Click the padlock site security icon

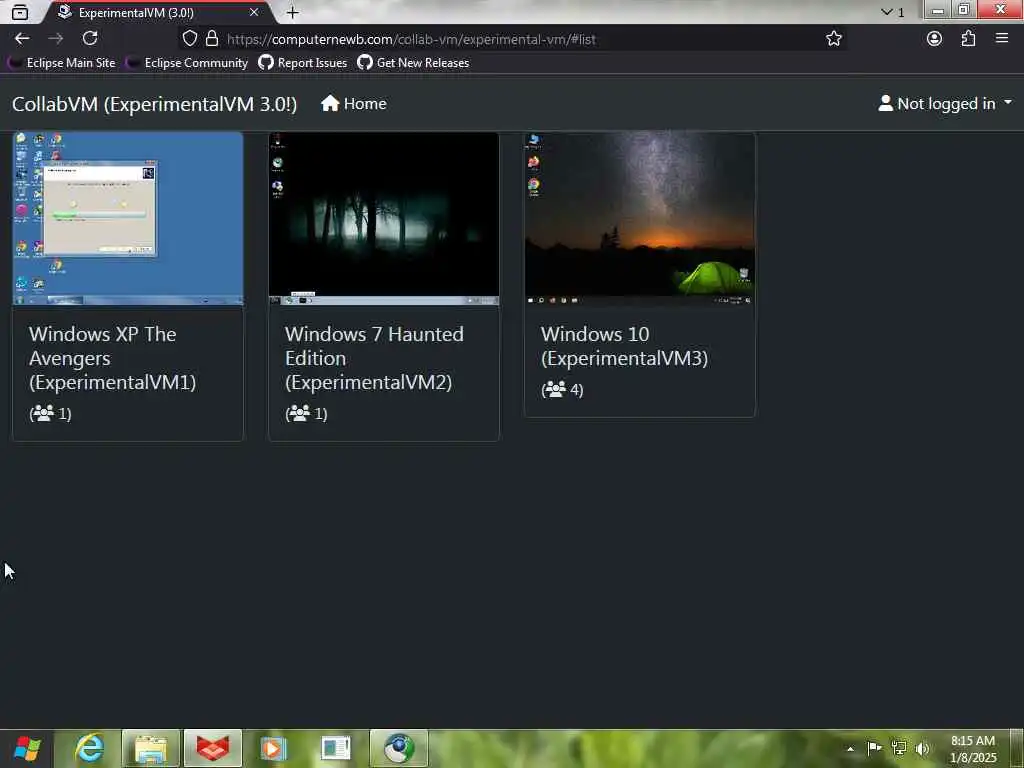click(x=212, y=39)
